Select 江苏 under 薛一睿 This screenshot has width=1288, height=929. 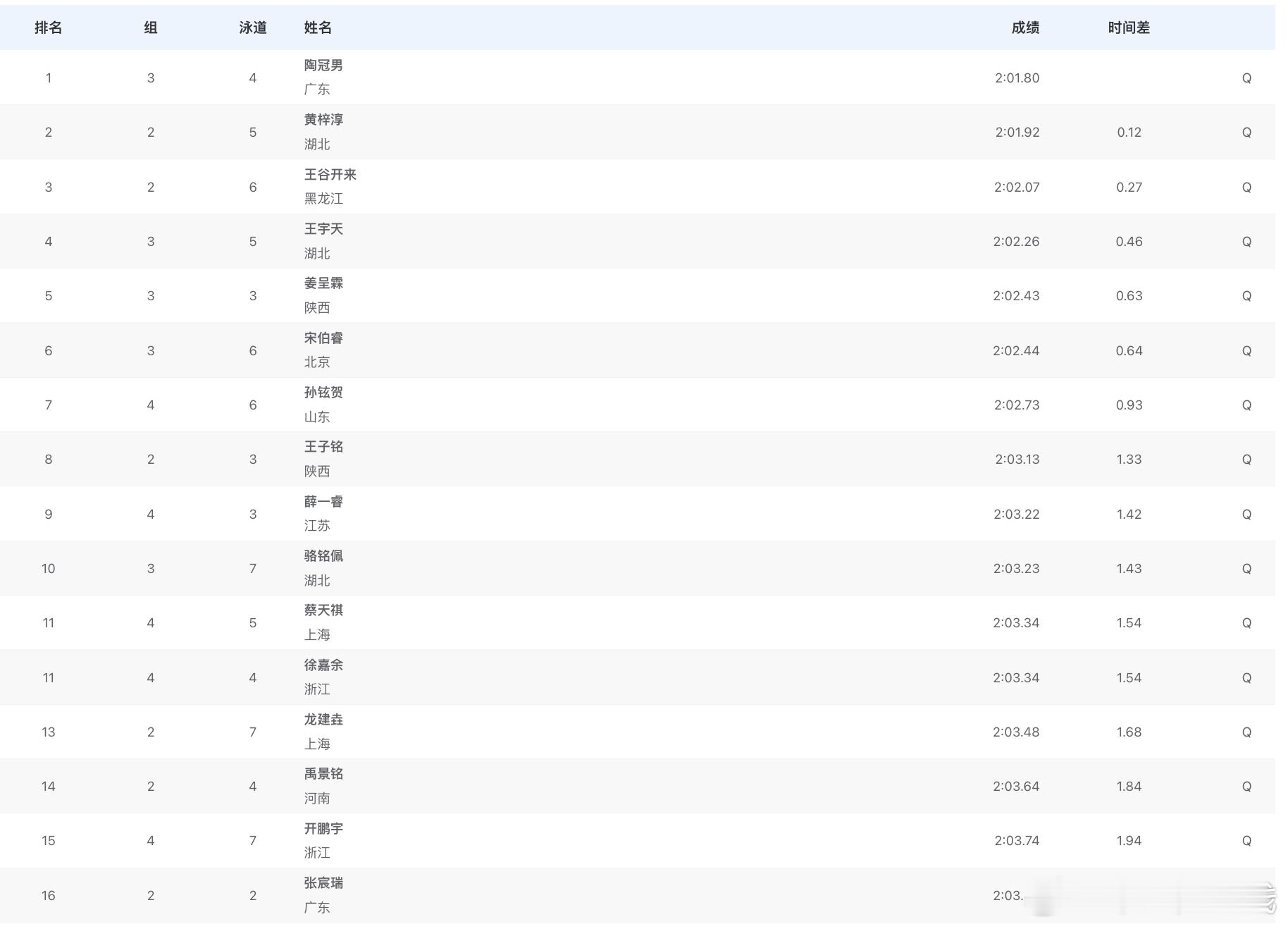click(x=317, y=526)
